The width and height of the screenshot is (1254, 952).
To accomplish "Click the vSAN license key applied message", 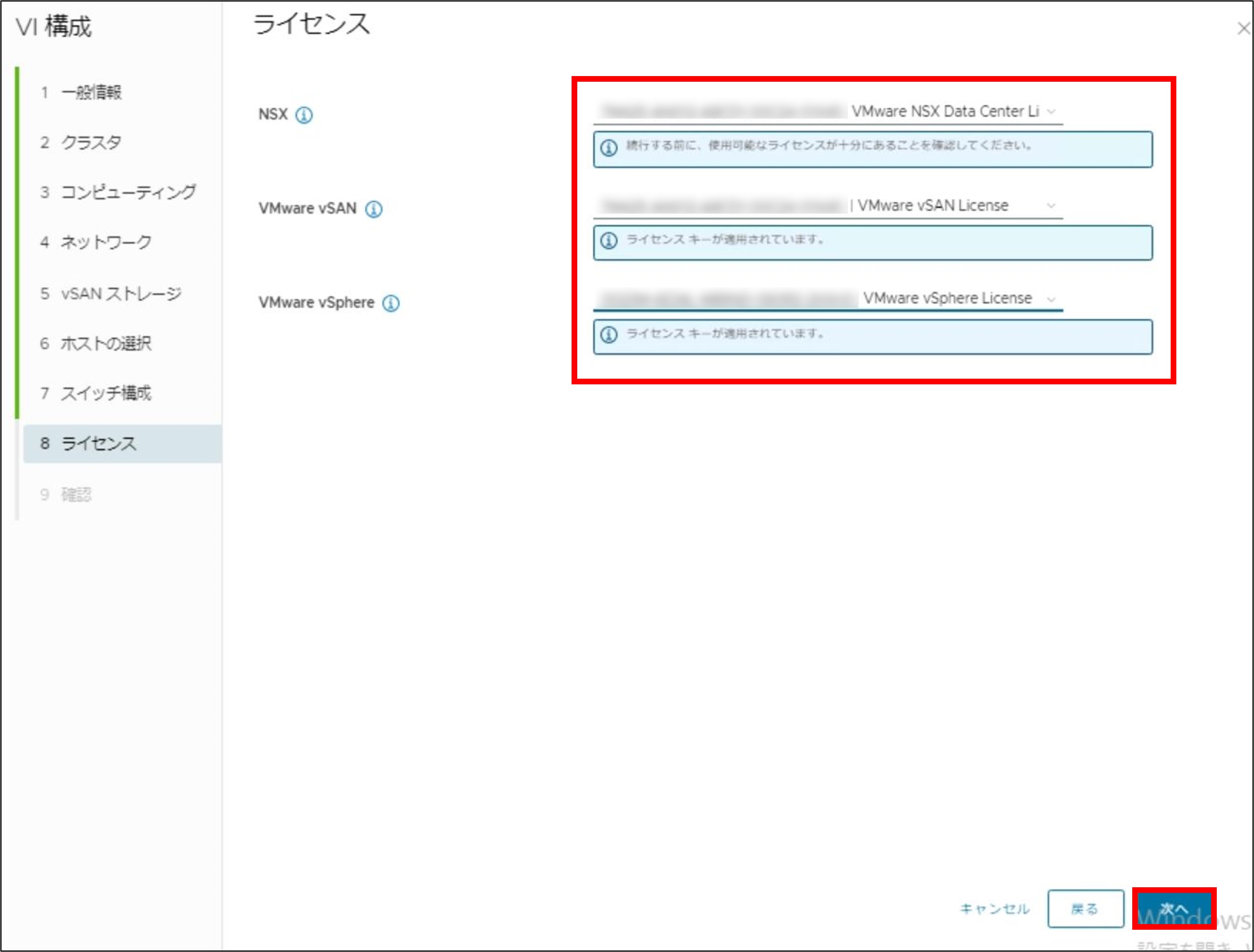I will tap(873, 243).
